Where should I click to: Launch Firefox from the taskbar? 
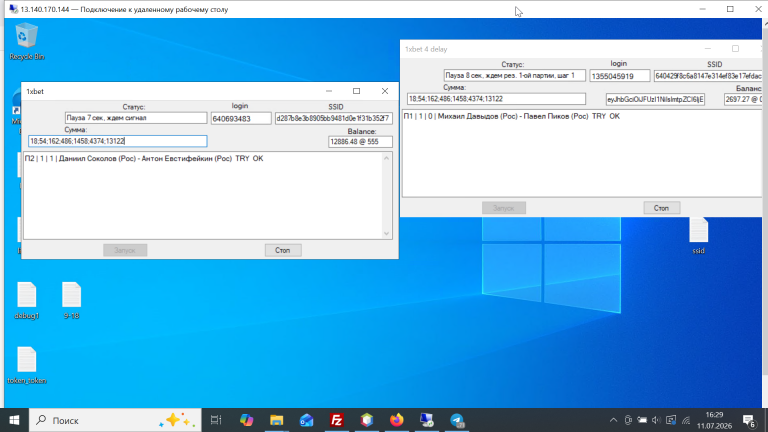tap(397, 420)
